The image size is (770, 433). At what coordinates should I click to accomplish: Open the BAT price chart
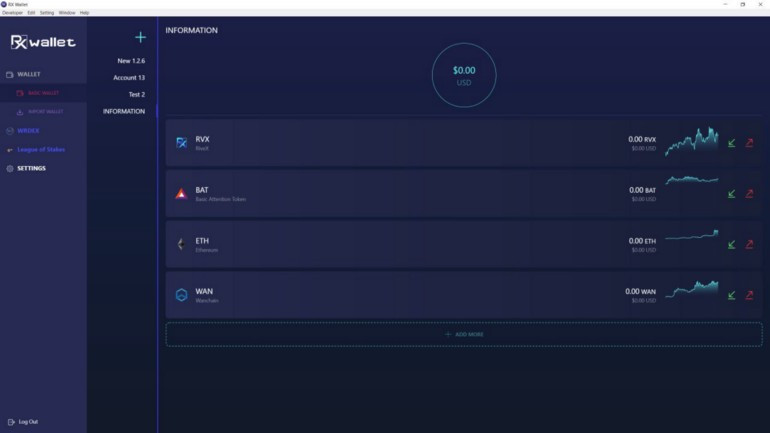[691, 180]
